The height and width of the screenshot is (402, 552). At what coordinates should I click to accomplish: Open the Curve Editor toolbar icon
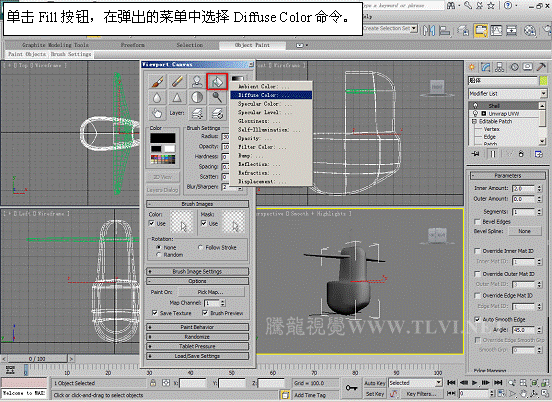pos(496,31)
